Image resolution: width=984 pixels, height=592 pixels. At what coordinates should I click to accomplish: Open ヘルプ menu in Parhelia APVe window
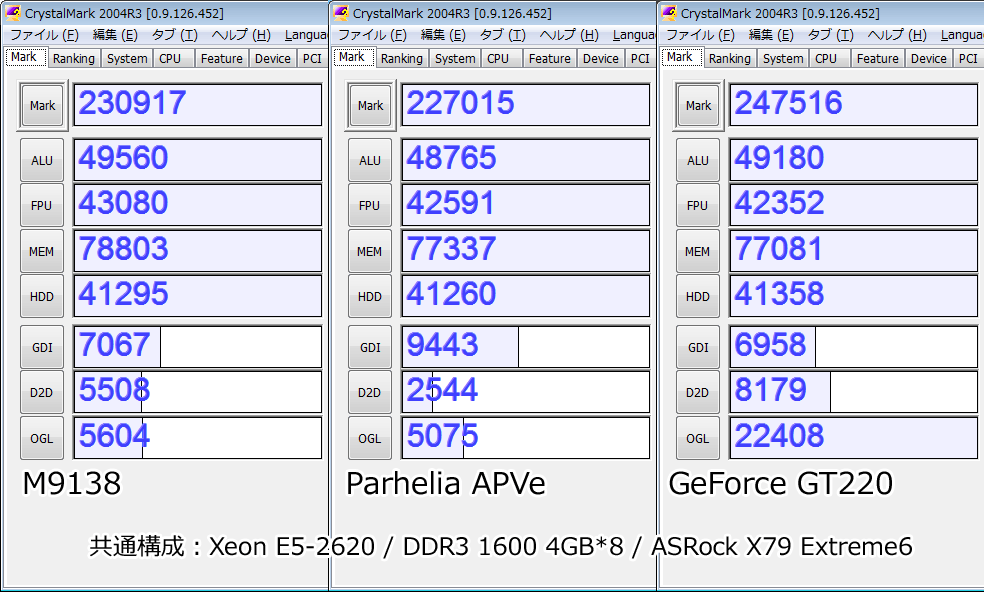(569, 35)
